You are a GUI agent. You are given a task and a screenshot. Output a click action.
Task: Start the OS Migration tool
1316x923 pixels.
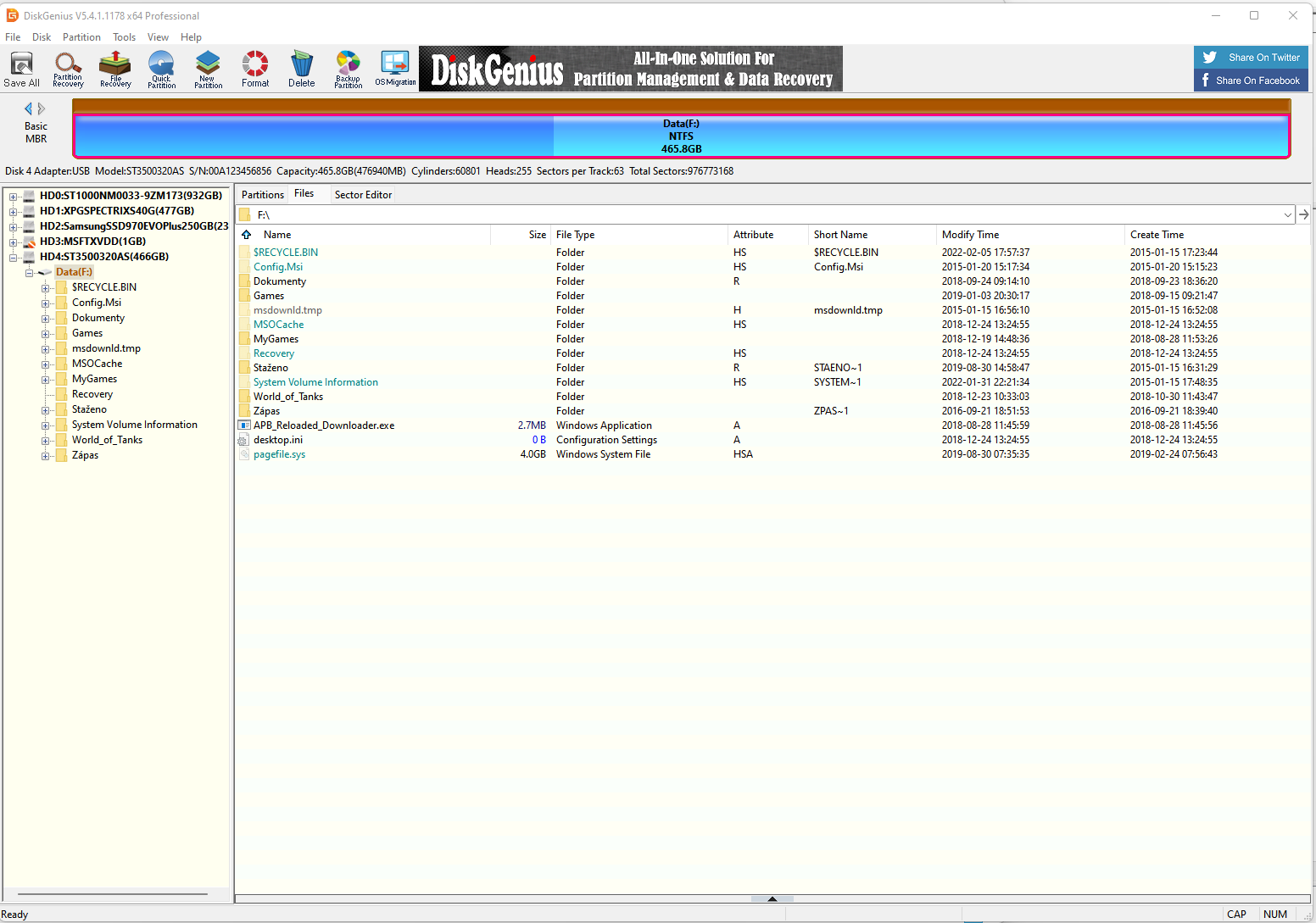tap(395, 69)
